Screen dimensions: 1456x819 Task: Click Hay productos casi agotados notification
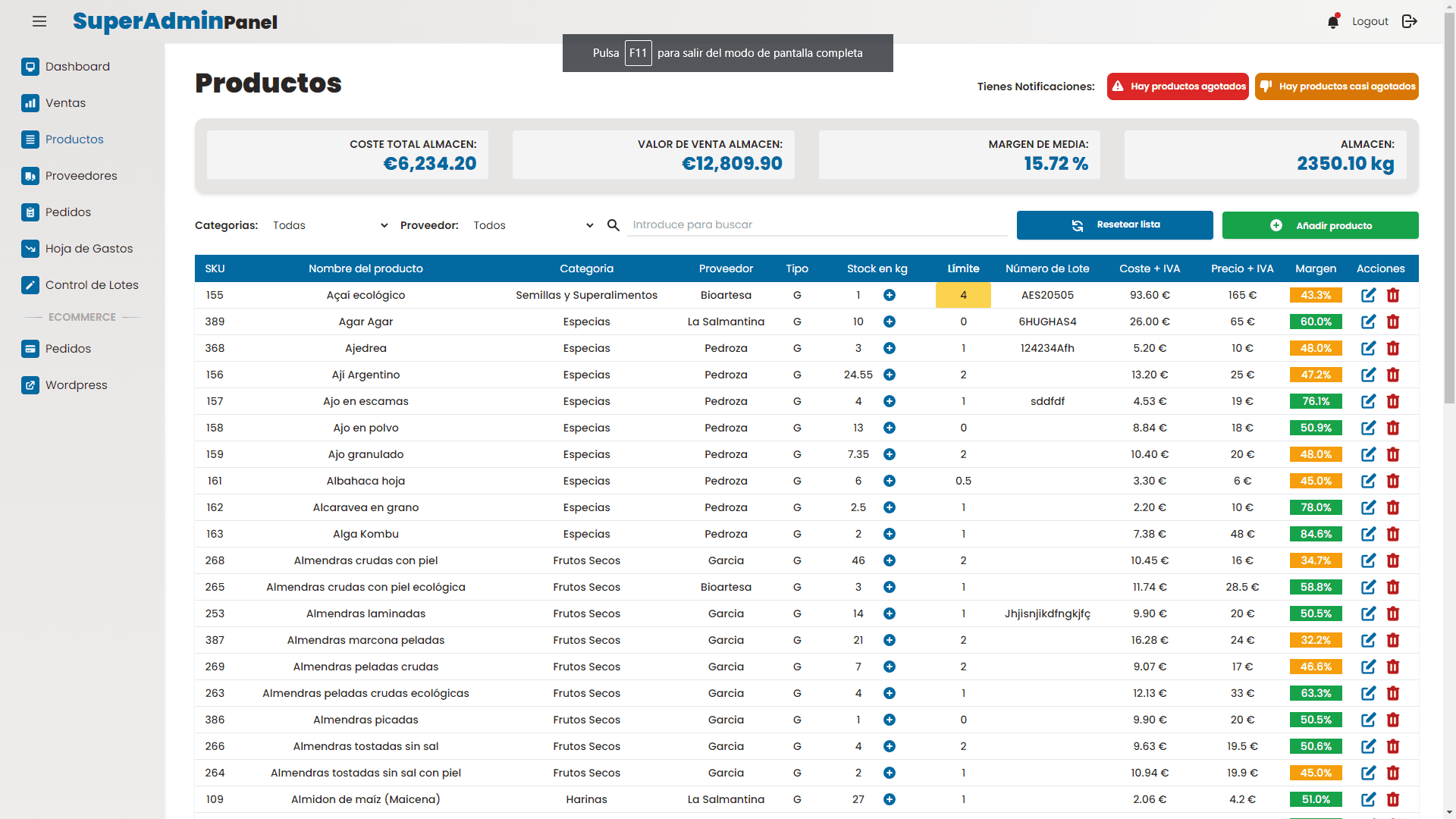1337,86
